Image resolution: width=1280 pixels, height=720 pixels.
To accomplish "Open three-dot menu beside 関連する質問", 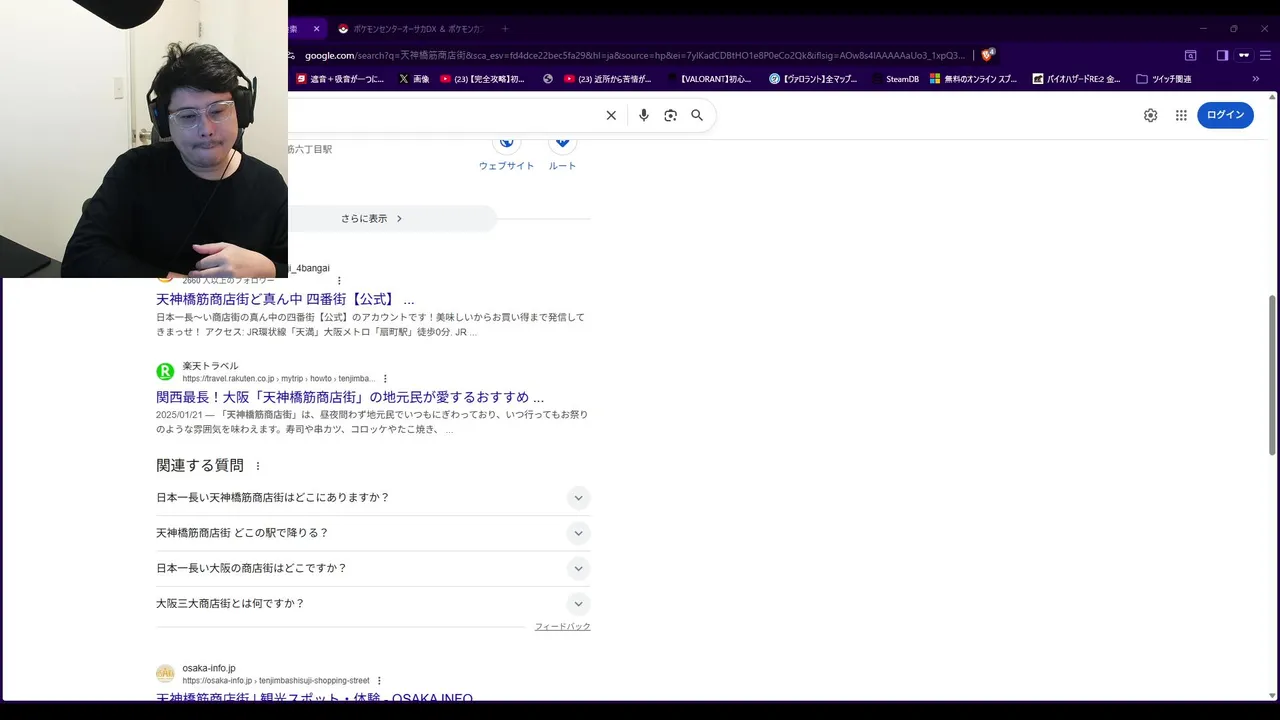I will [258, 466].
